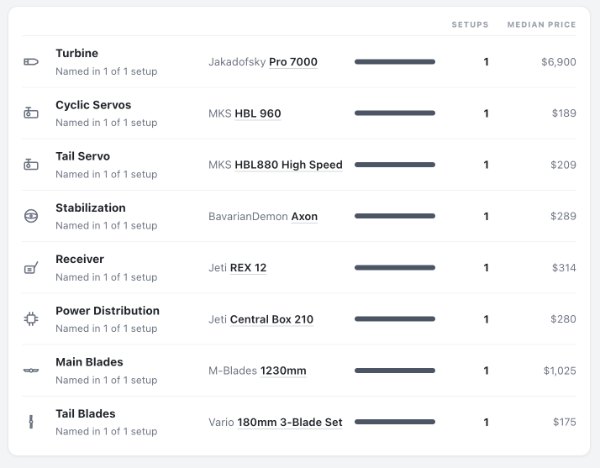600x468 pixels.
Task: Click the Main Blades usage bar
Action: (x=395, y=370)
